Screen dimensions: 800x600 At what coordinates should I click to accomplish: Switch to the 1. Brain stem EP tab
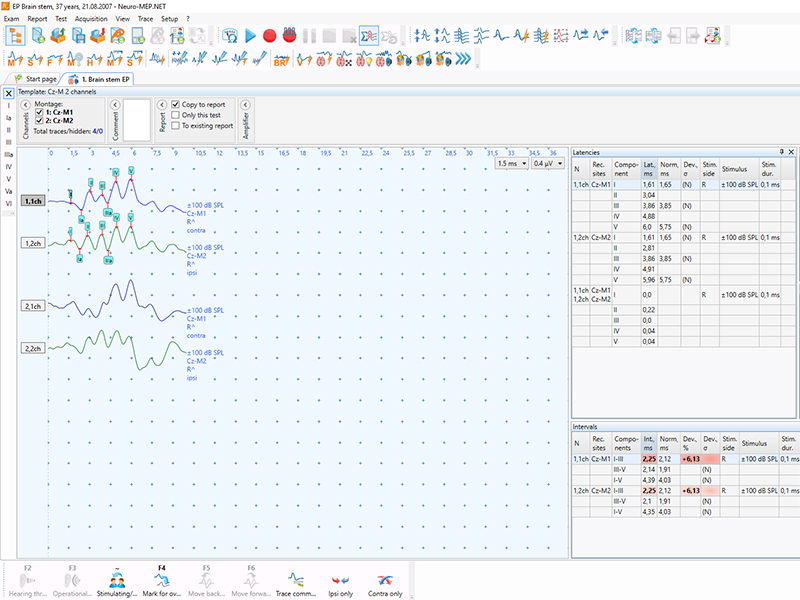coord(100,79)
